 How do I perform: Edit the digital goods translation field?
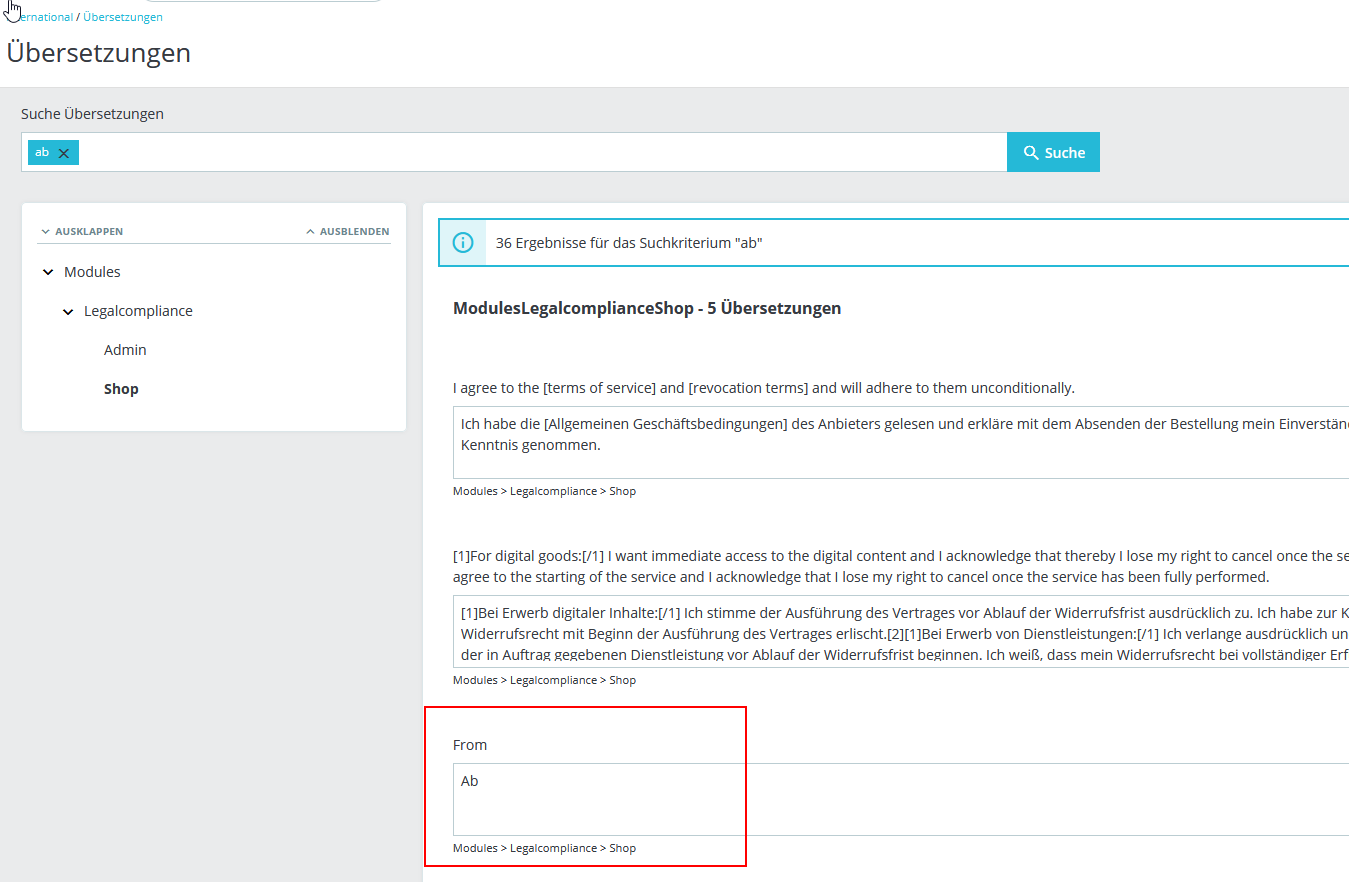coord(900,632)
